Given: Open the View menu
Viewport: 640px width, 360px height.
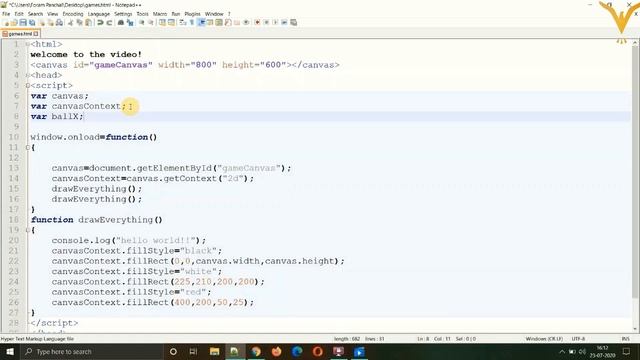Looking at the screenshot, I should (x=53, y=14).
